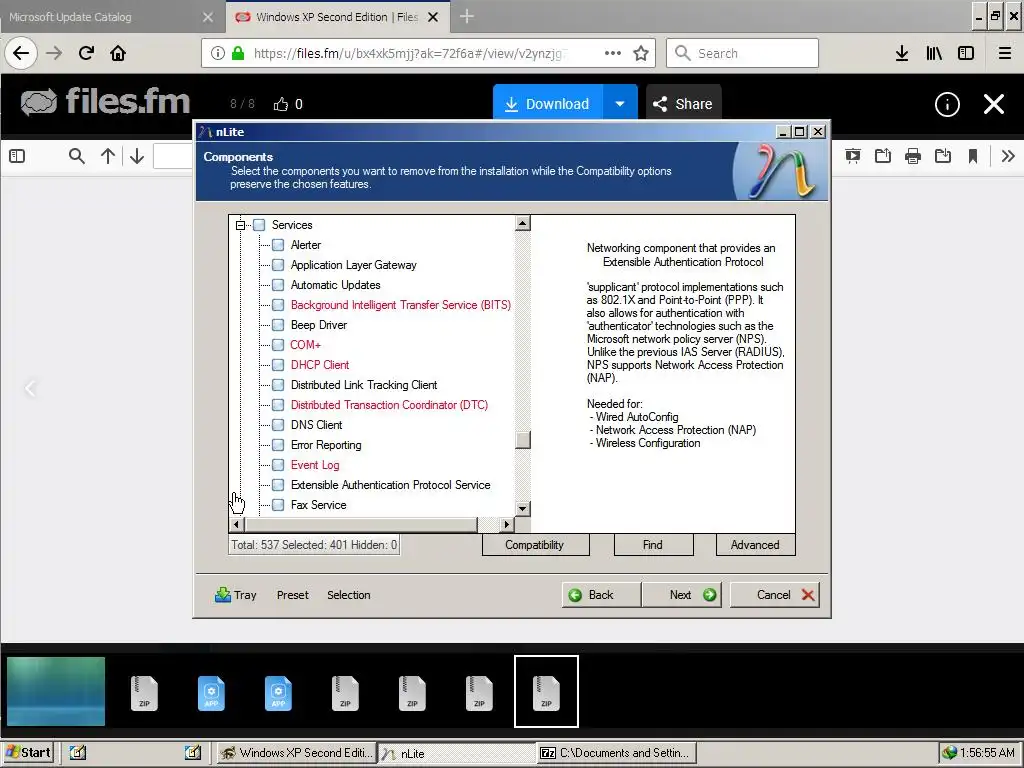Expand more viewer tools with double chevron

[x=1008, y=156]
